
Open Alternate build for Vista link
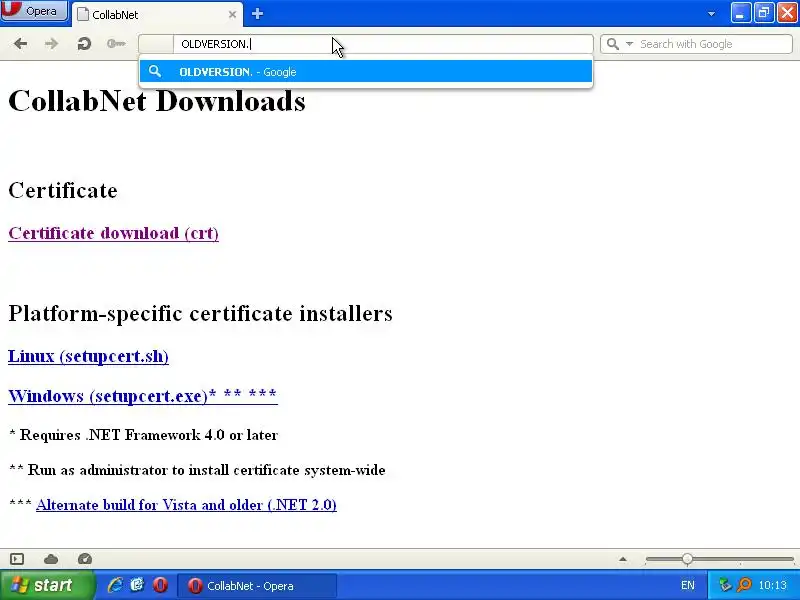click(186, 505)
